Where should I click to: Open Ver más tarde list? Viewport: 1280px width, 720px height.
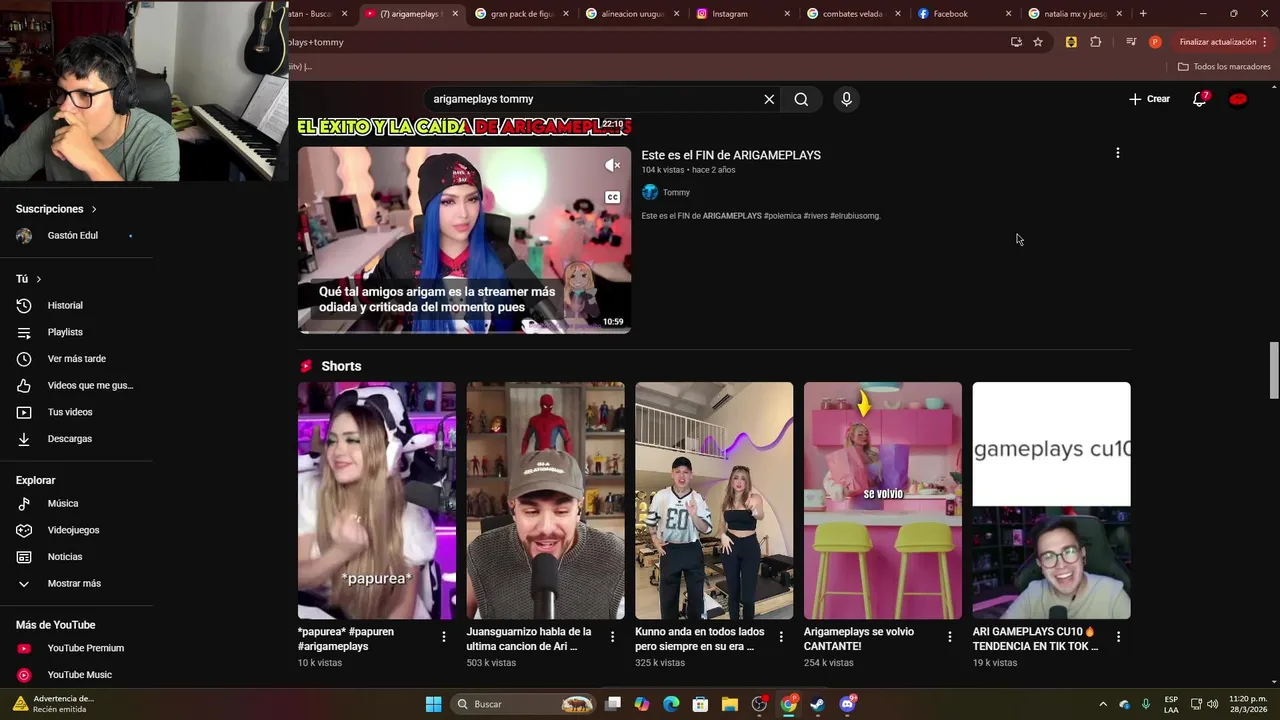tap(76, 358)
